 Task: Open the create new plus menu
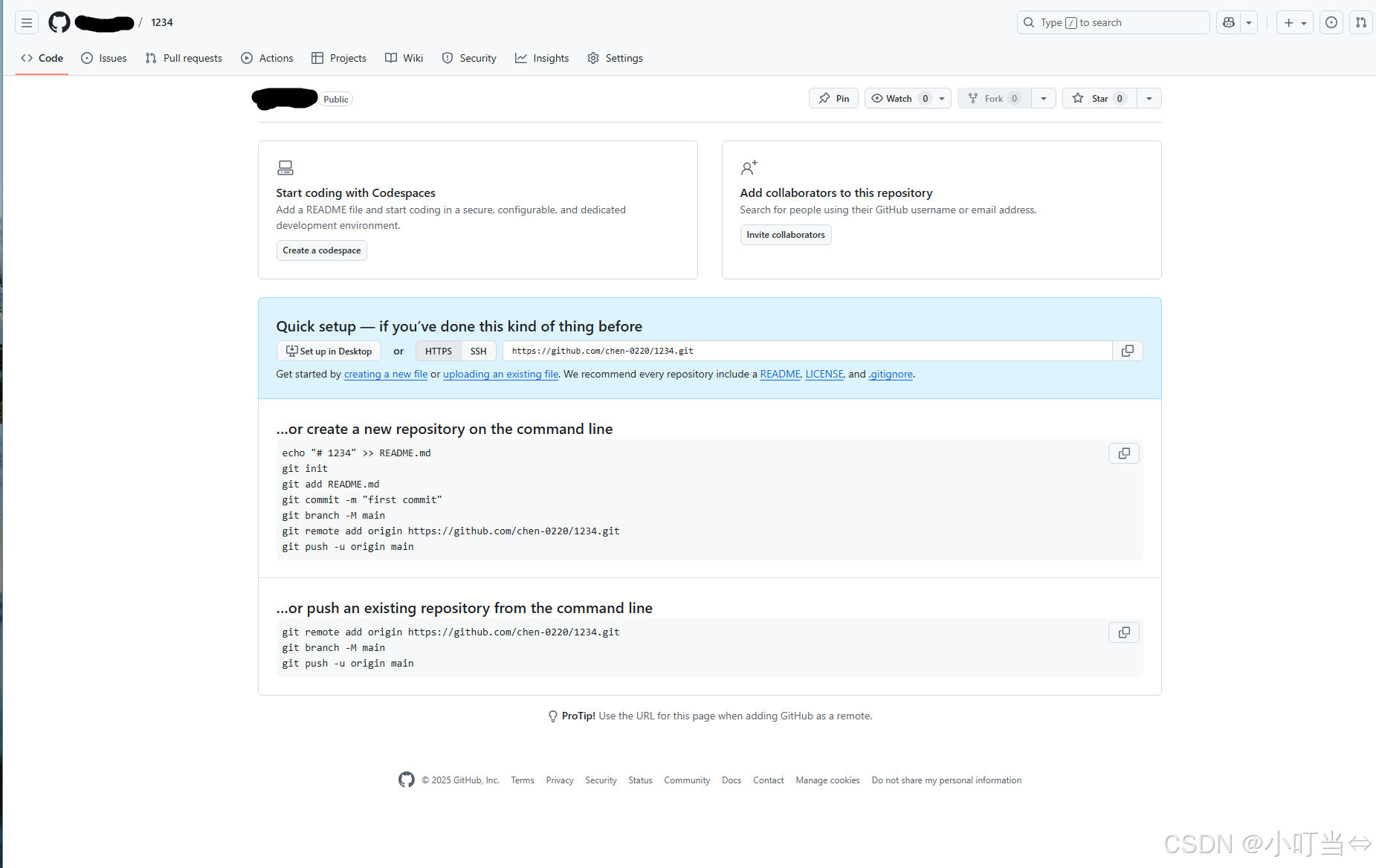point(1295,22)
